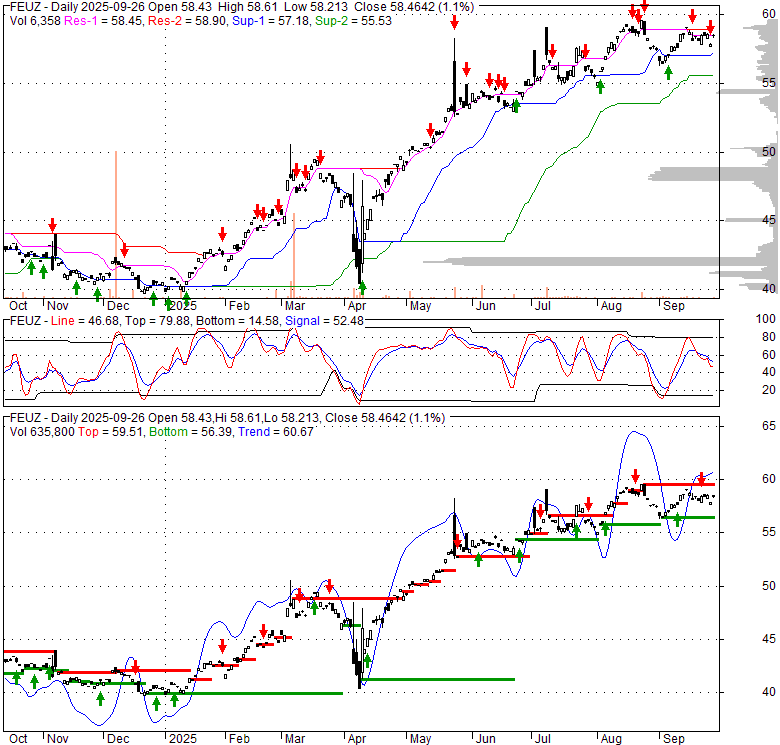Image resolution: width=780 pixels, height=745 pixels.
Task: Click Open 58.43 in top chart header
Action: point(180,7)
